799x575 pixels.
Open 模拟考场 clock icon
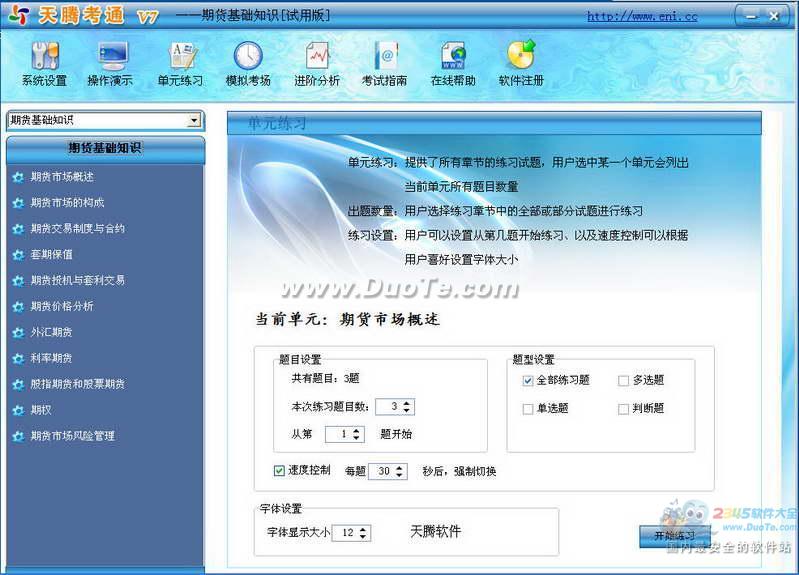click(248, 58)
